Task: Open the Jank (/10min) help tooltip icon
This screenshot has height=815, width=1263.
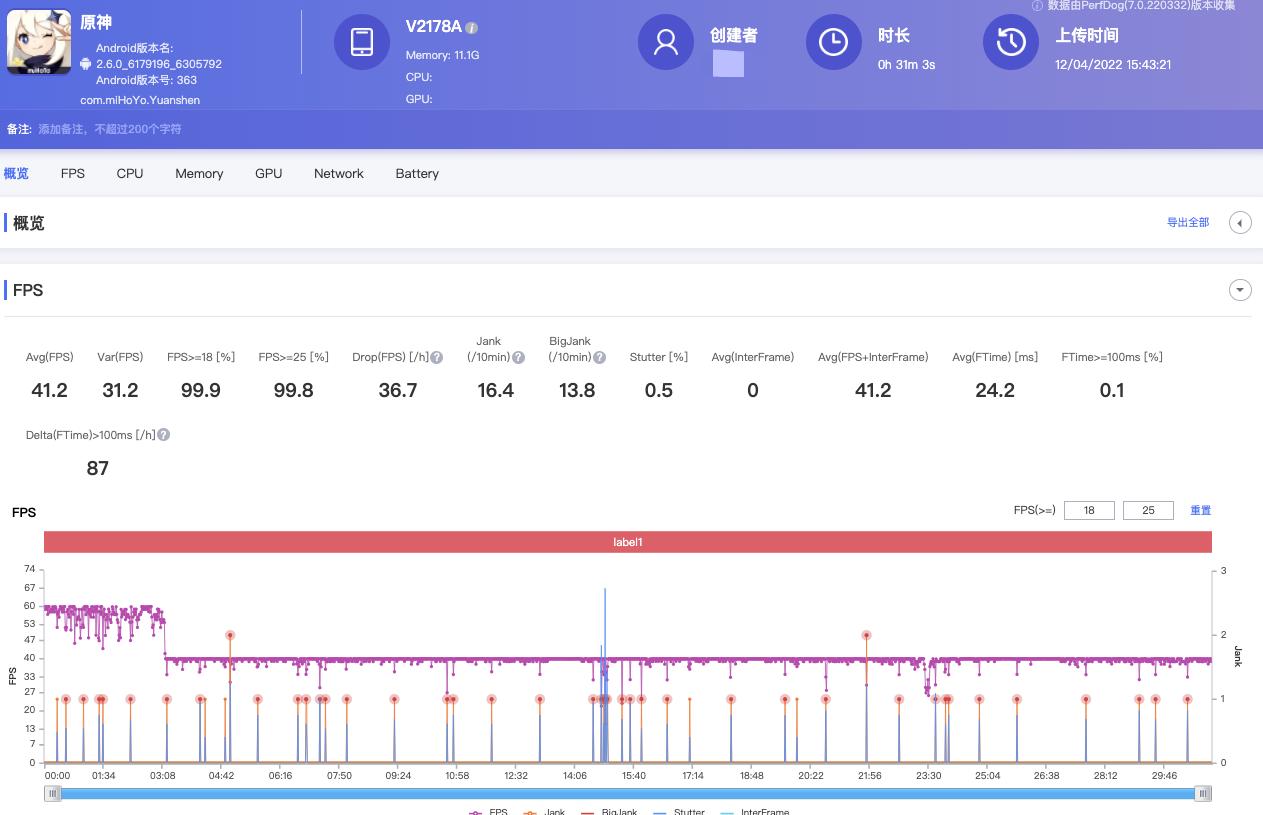Action: [x=518, y=356]
